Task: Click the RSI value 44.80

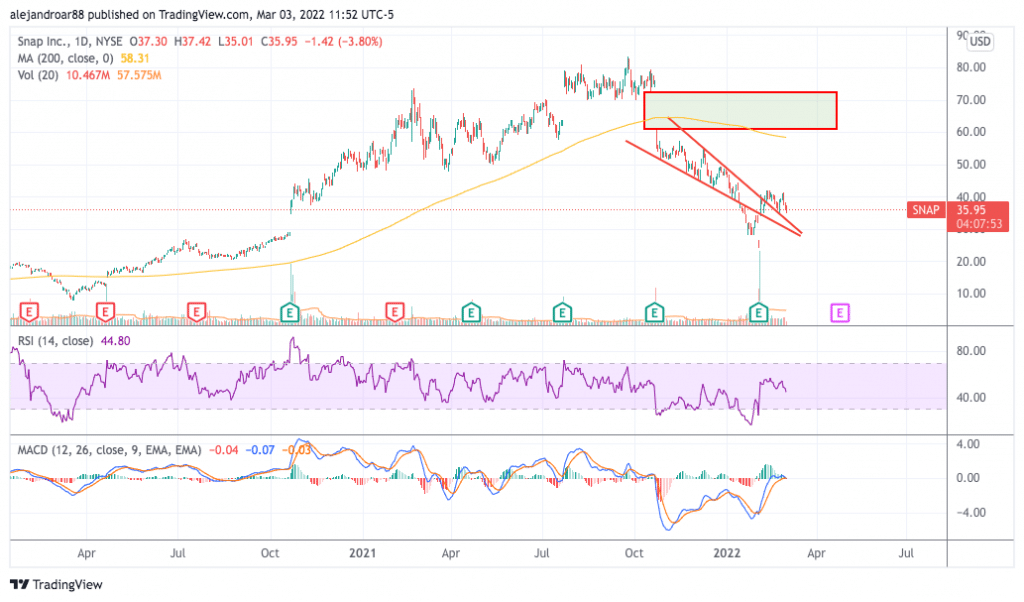Action: [x=115, y=341]
